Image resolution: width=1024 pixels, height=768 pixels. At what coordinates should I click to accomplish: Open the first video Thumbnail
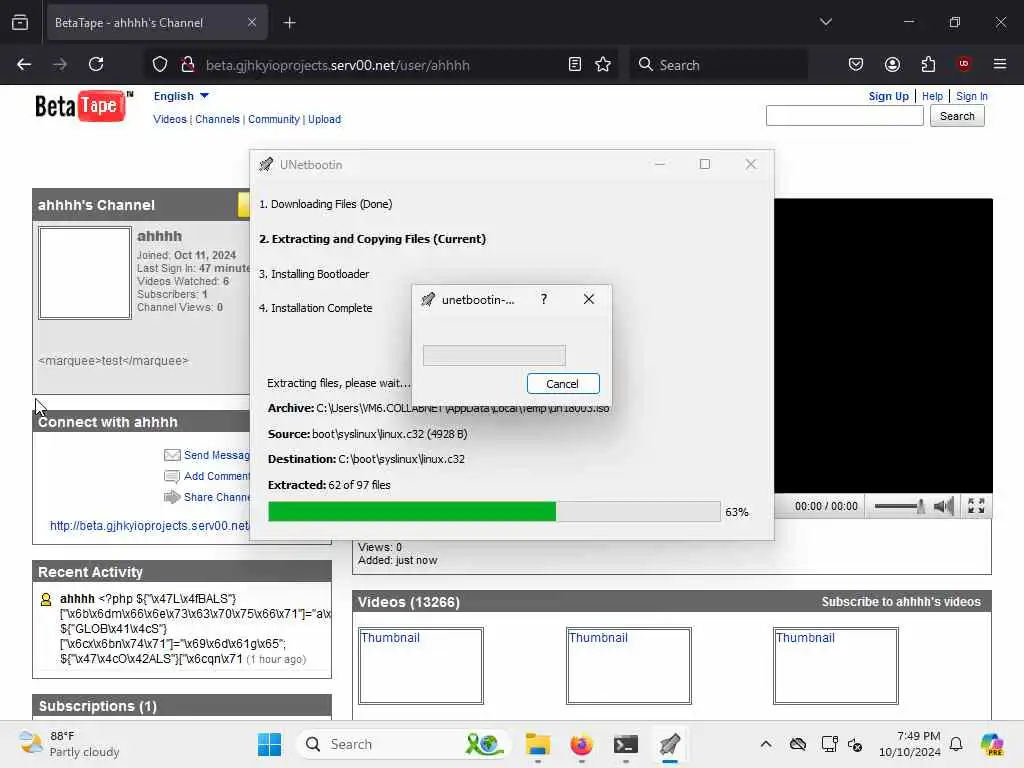pos(421,665)
